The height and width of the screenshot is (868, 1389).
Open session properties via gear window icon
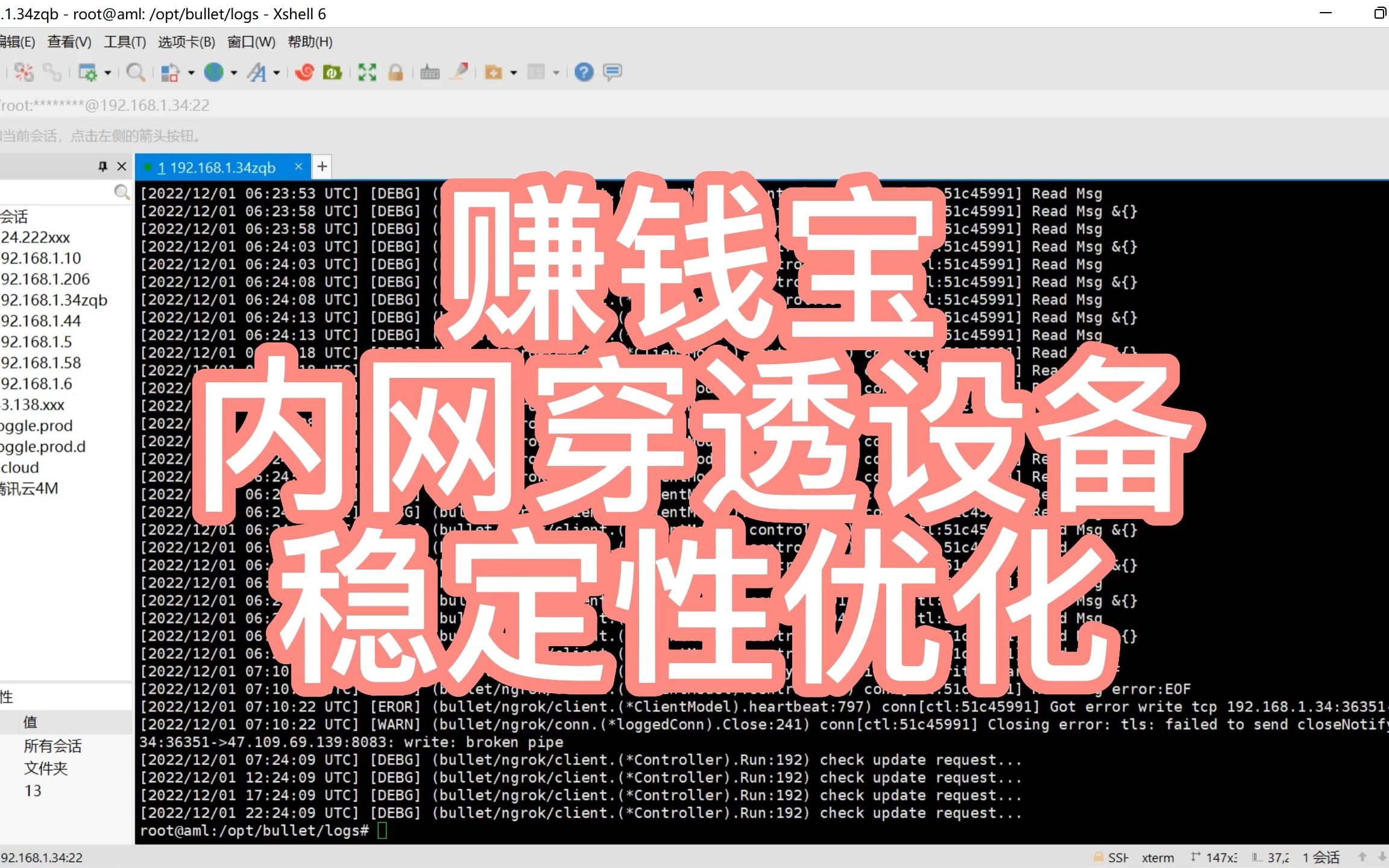88,73
